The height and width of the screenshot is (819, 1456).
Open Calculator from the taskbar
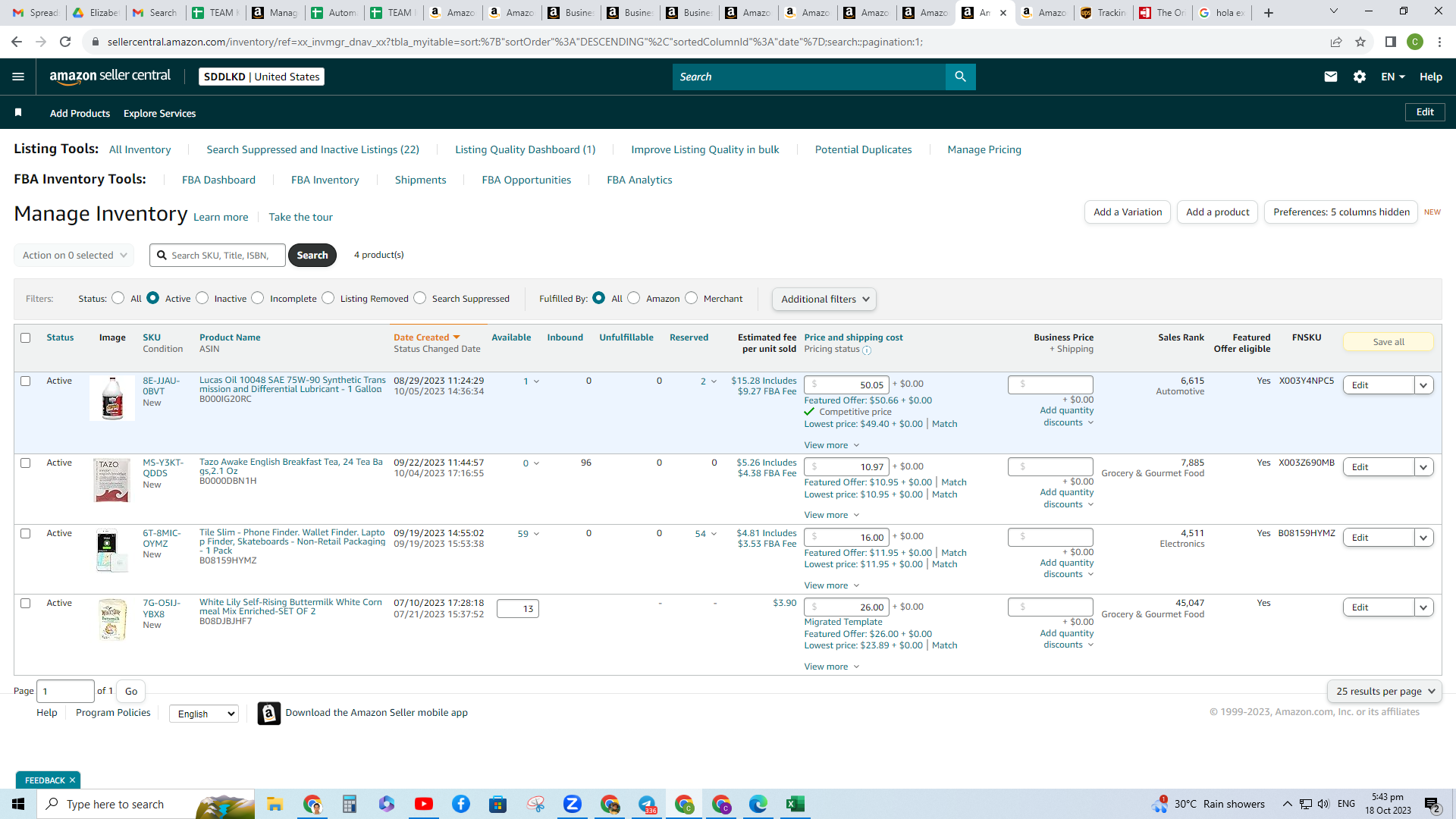(349, 804)
